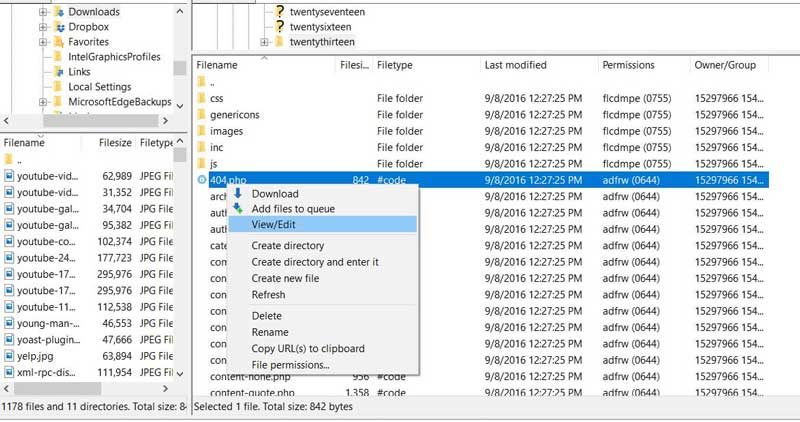
Task: Select the yelp.jpg file icon
Action: (x=9, y=355)
